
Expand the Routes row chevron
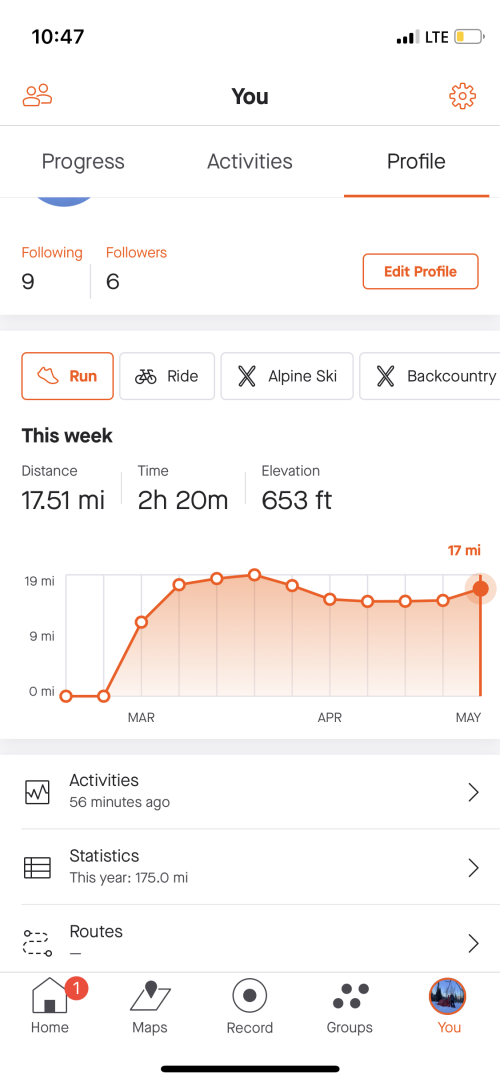pos(474,943)
